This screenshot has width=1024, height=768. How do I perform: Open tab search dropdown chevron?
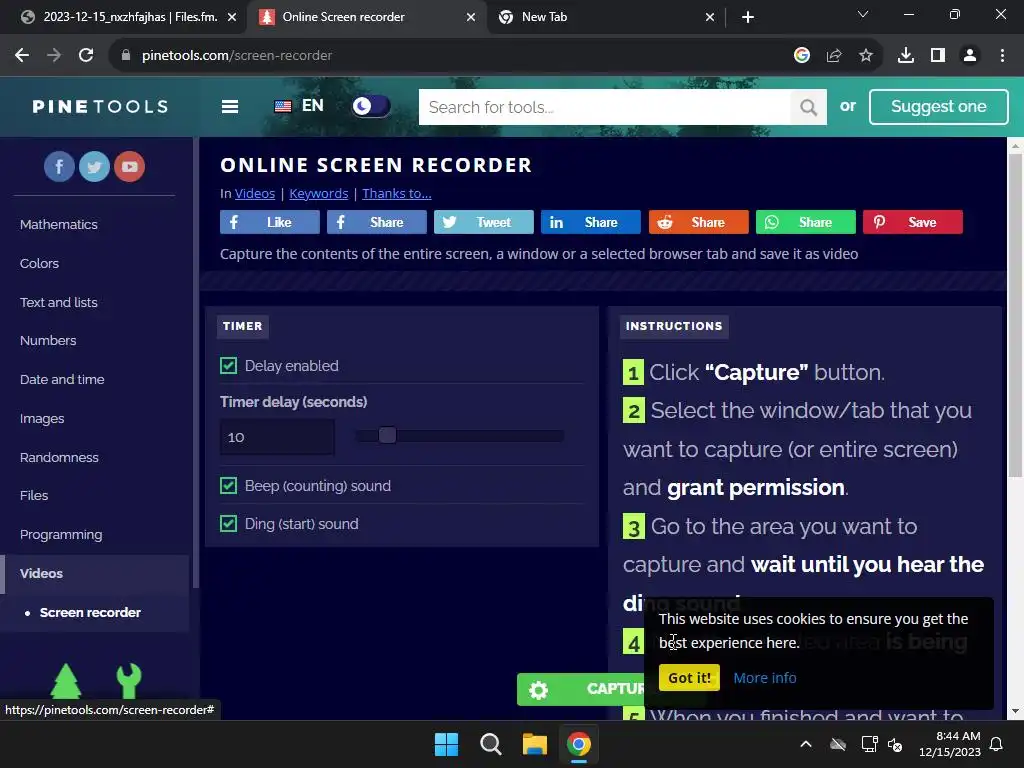tap(863, 14)
